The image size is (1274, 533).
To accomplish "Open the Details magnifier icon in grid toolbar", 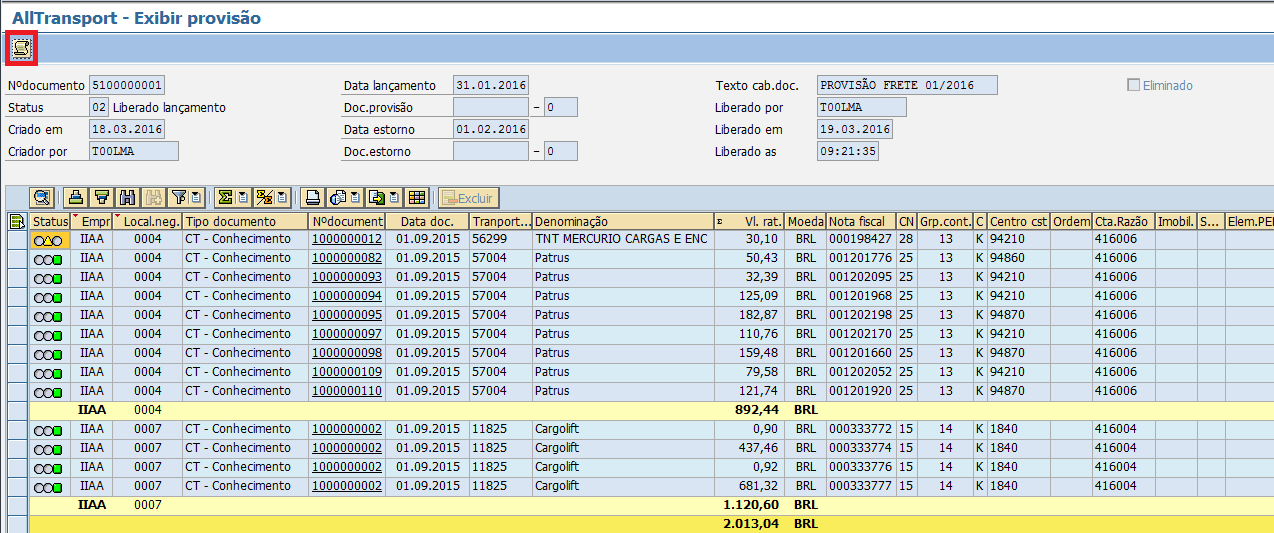I will coord(42,198).
